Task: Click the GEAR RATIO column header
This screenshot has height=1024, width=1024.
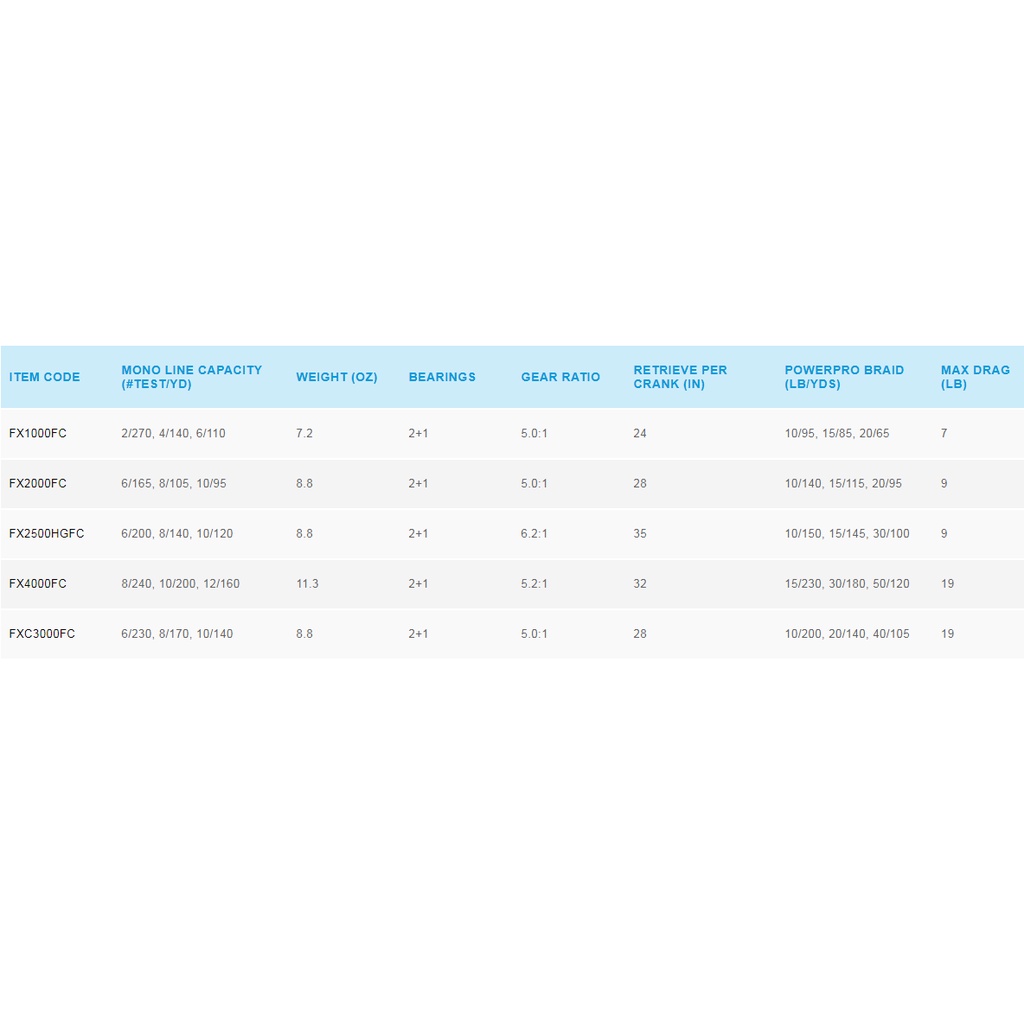Action: pos(560,377)
